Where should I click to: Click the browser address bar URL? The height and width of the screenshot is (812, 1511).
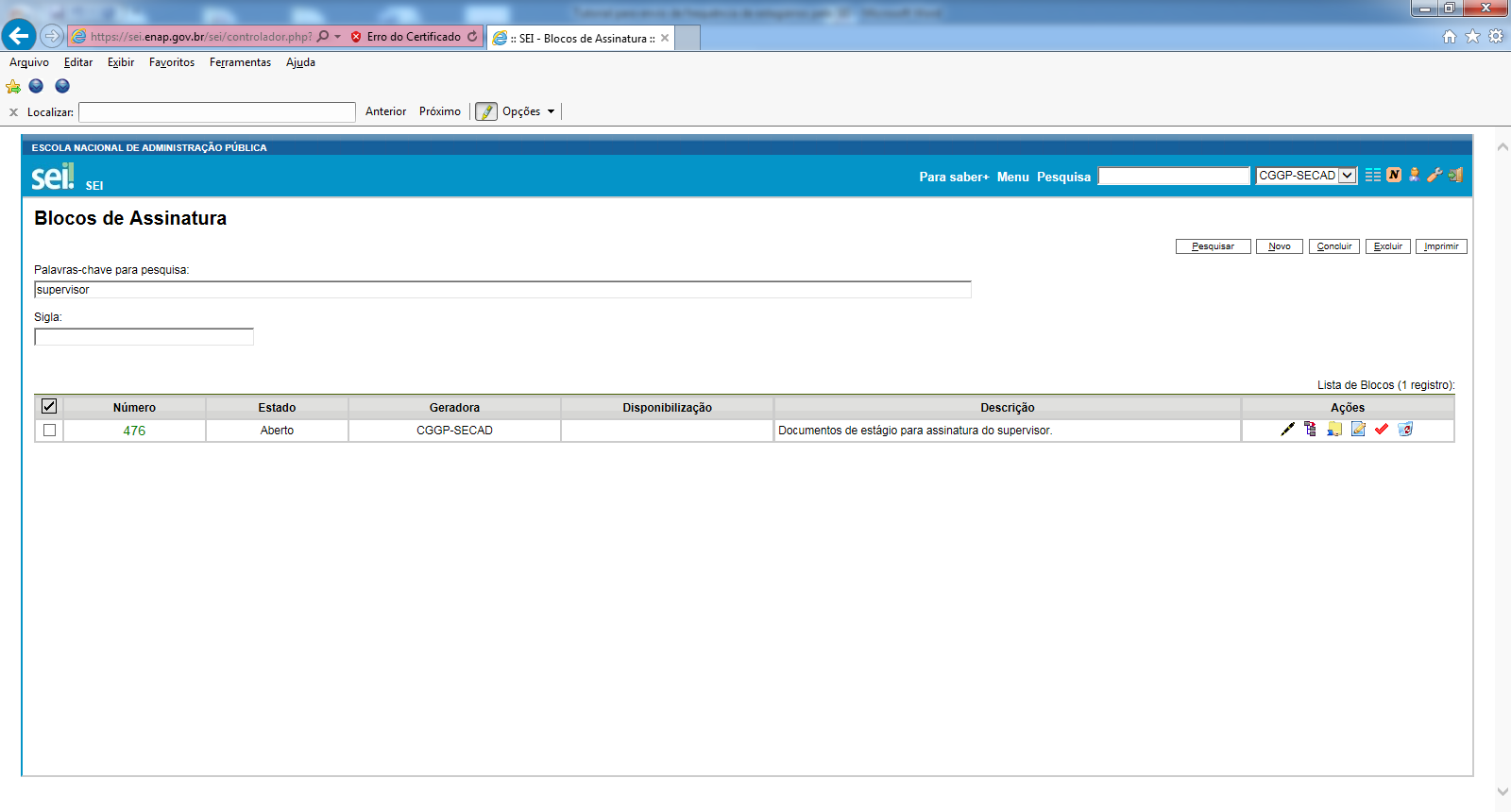201,37
